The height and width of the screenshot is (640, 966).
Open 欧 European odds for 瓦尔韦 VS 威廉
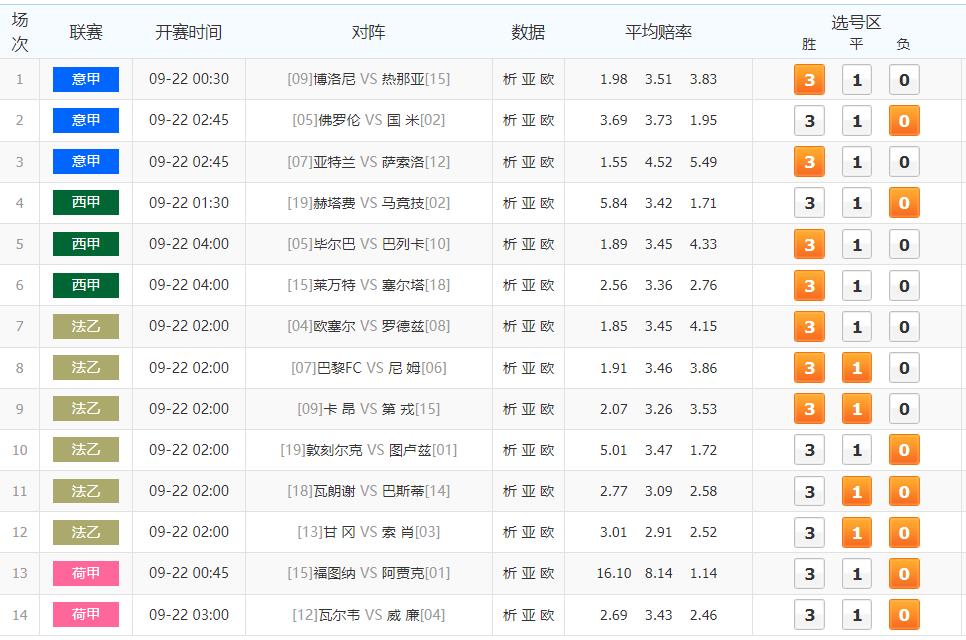coord(547,615)
